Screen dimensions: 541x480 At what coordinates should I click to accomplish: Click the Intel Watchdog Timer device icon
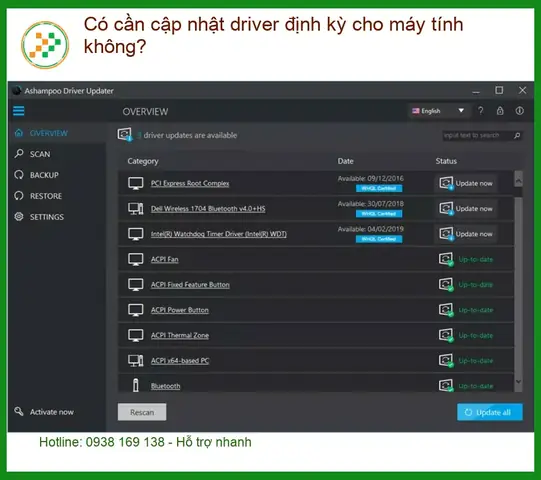point(136,234)
